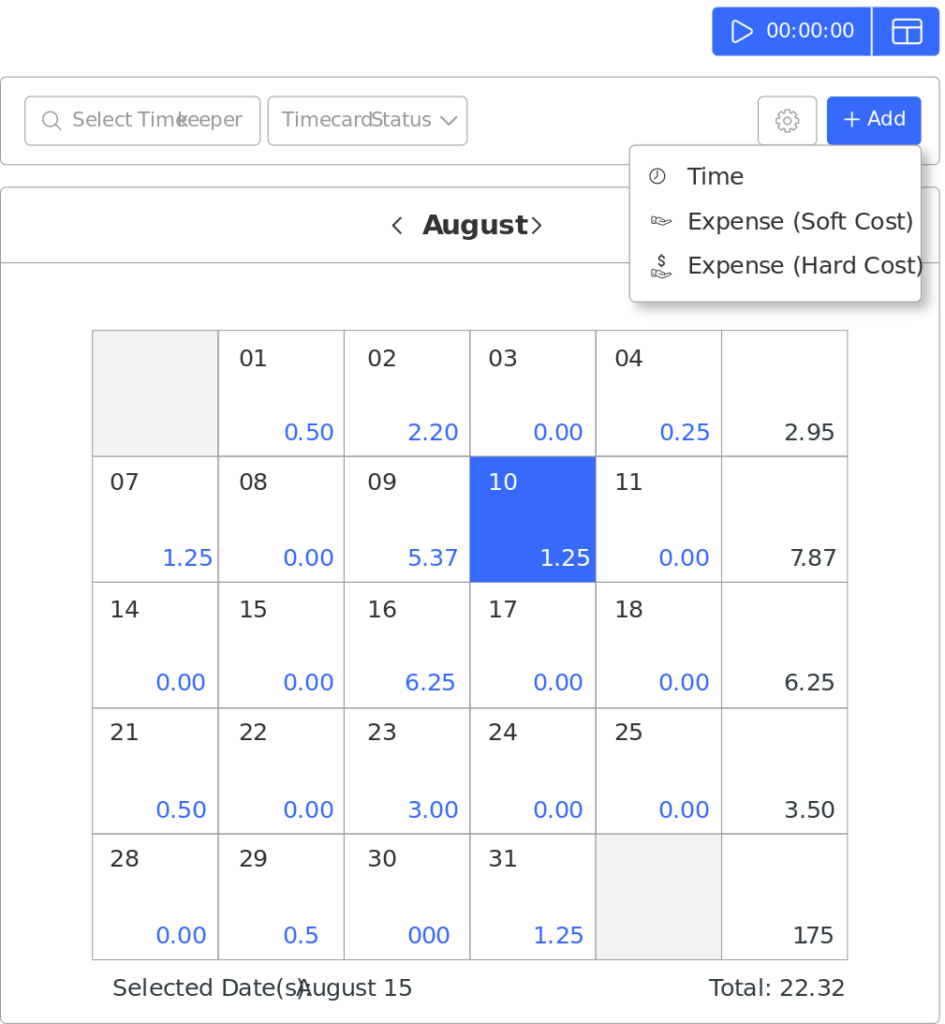
Task: Choose Time from the Add menu
Action: (715, 177)
